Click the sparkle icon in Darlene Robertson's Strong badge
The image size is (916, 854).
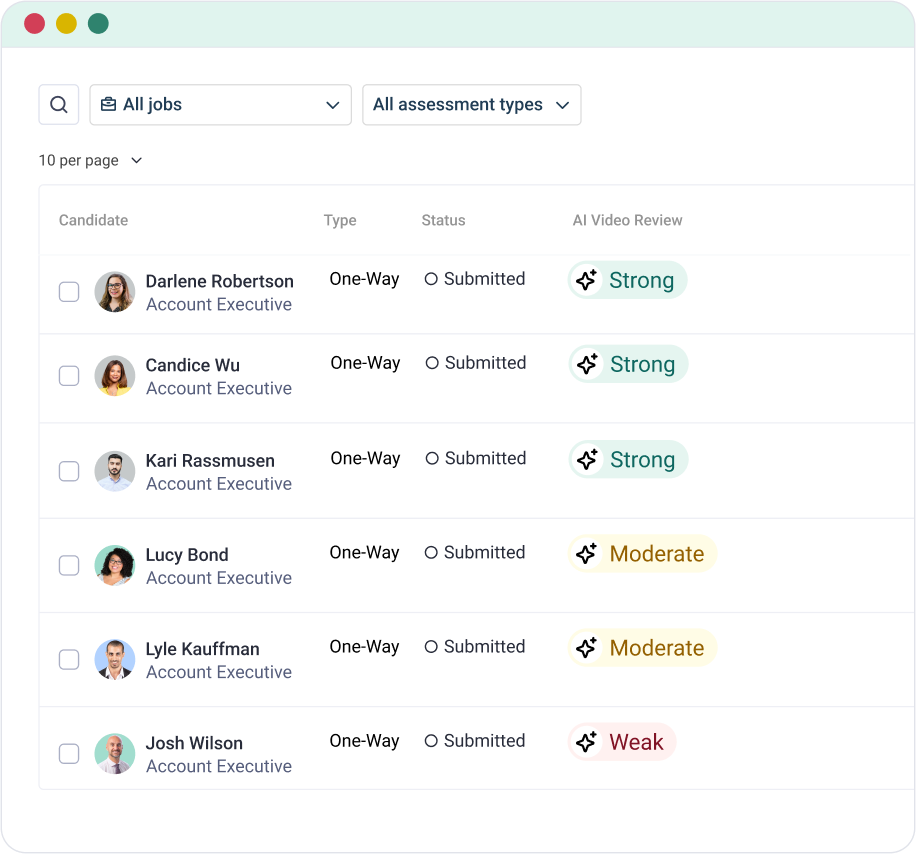(587, 280)
